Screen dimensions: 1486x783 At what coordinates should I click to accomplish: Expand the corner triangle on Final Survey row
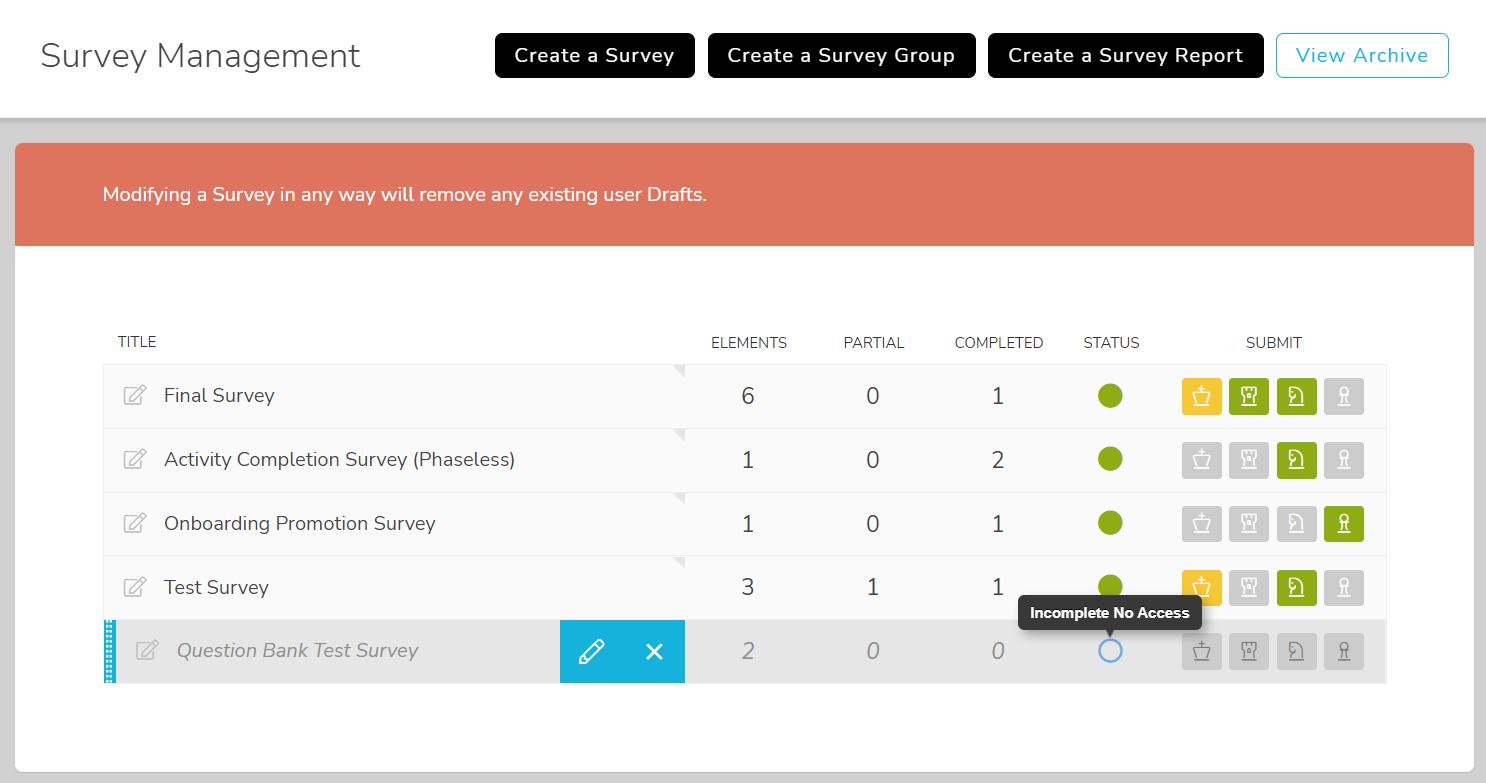point(680,370)
